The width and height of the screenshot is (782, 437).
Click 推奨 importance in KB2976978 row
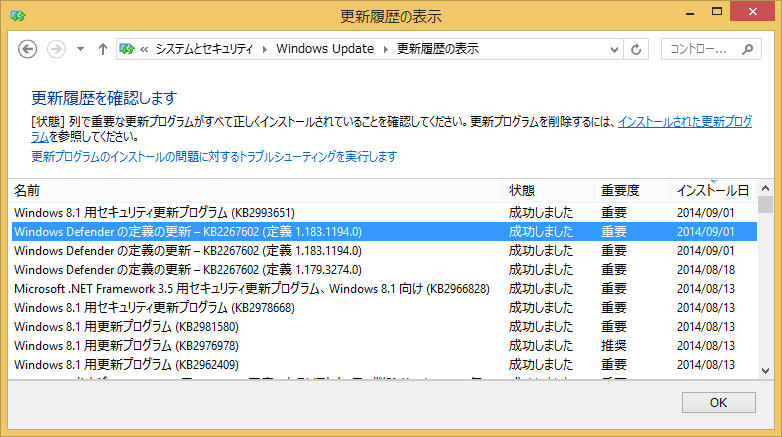[x=613, y=345]
